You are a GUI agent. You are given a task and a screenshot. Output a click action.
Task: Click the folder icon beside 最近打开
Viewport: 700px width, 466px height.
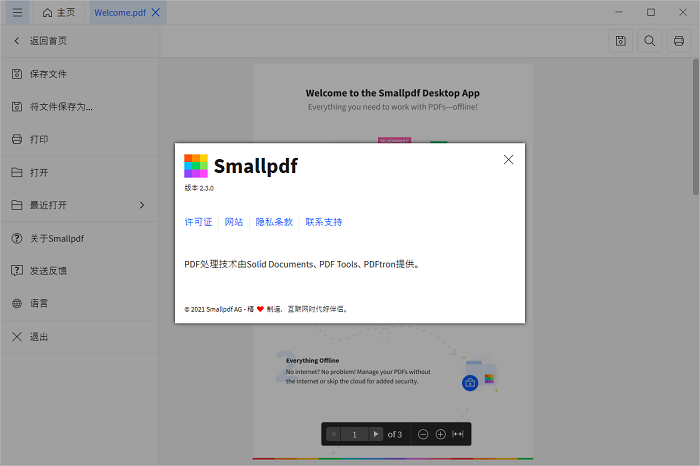point(17,205)
